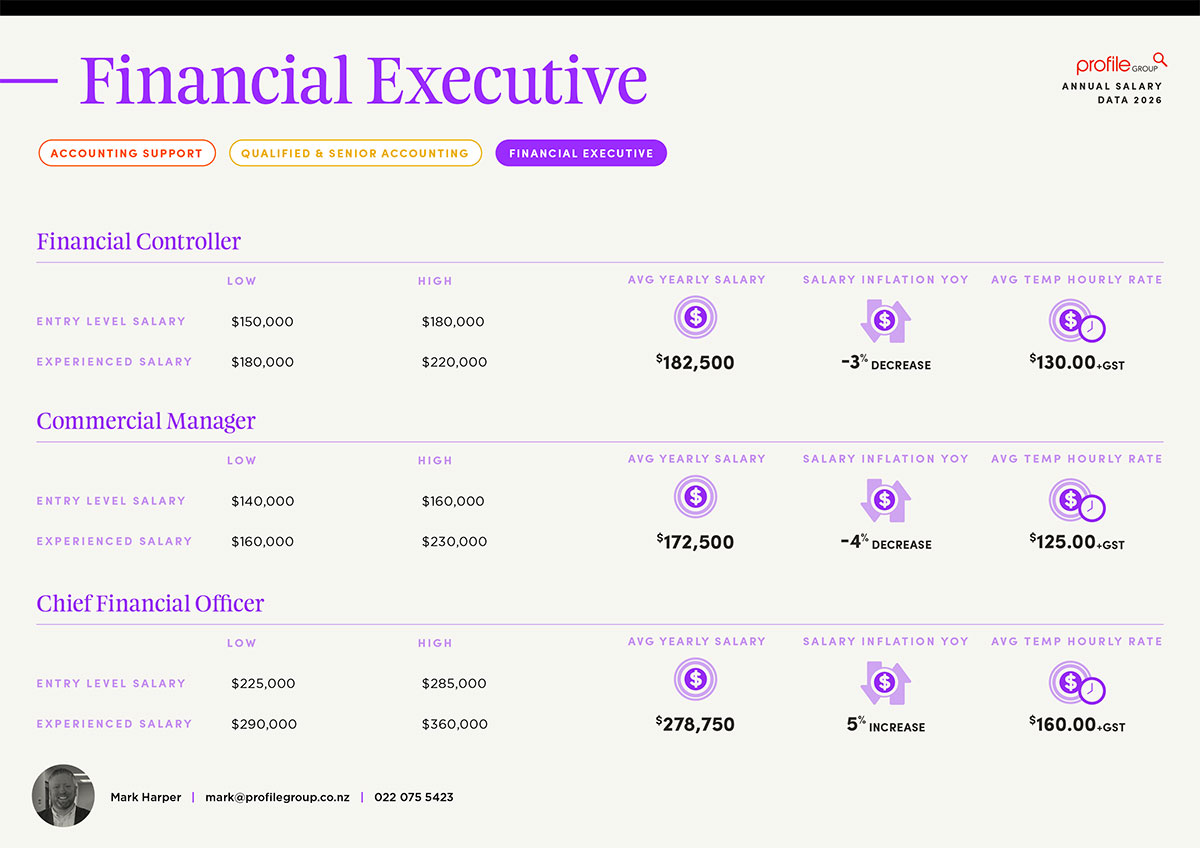Click the mark@profilegroup.co.nz email link
Viewport: 1200px width, 848px height.
point(277,797)
